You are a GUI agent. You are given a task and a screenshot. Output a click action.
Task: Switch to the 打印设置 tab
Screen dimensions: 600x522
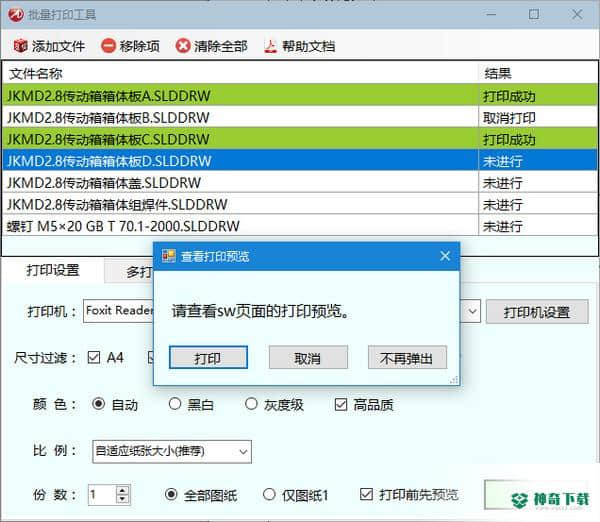click(53, 270)
